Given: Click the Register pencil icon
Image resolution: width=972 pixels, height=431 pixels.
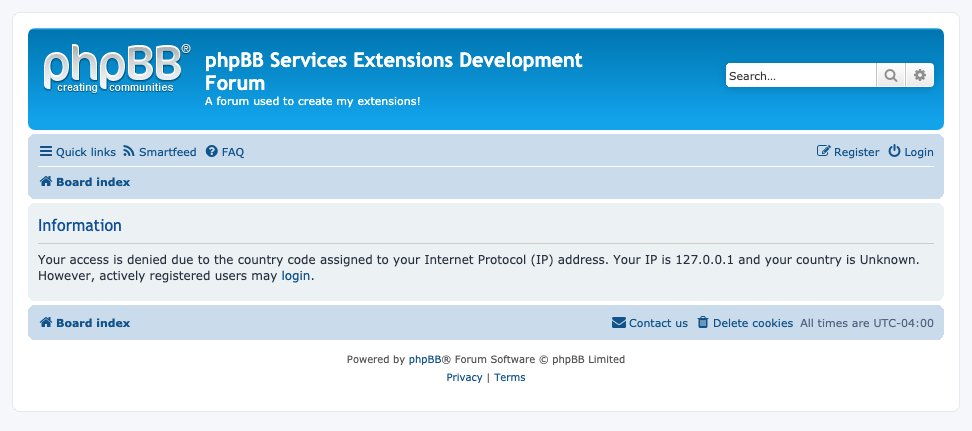Looking at the screenshot, I should click(823, 151).
